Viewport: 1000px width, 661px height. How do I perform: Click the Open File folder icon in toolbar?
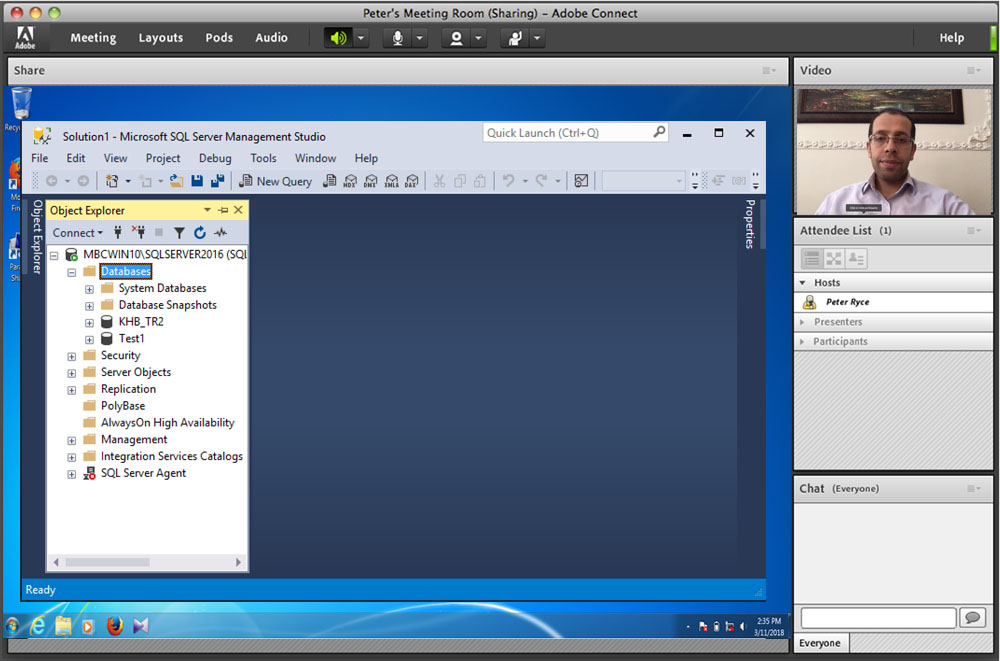(x=177, y=181)
